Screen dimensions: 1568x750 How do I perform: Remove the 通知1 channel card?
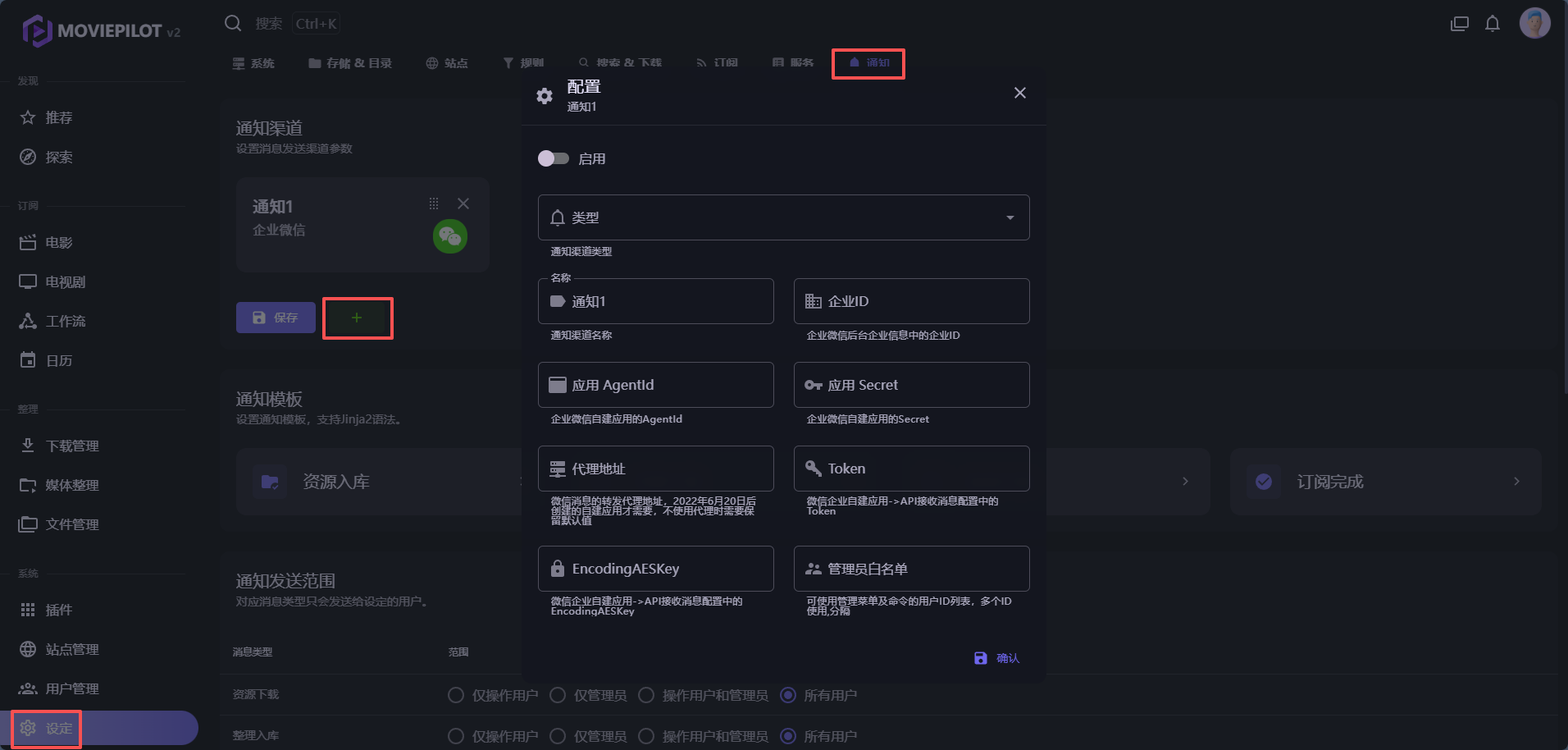click(463, 204)
